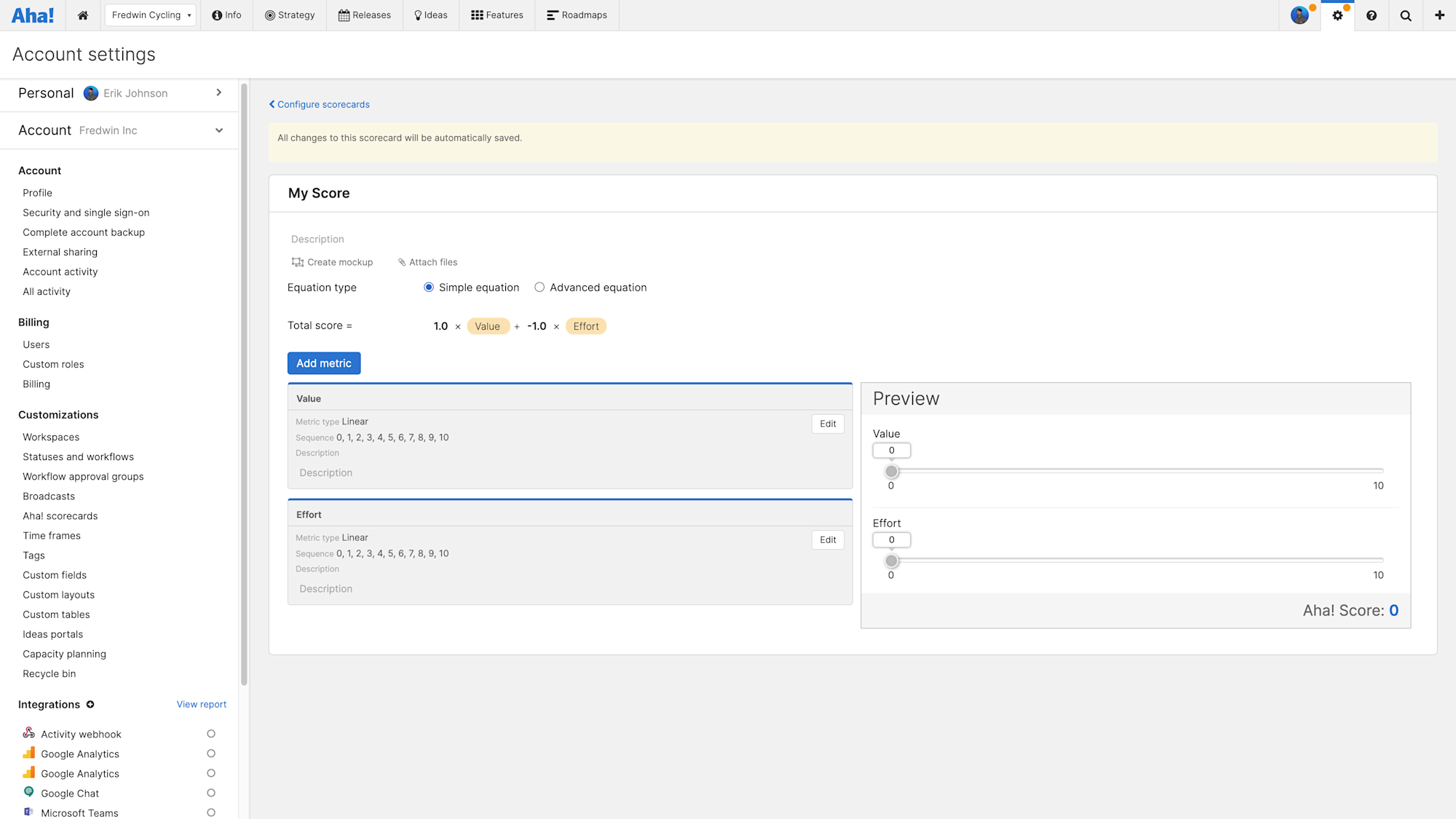Open the Fredwin Cycling workspace dropdown

(x=149, y=15)
